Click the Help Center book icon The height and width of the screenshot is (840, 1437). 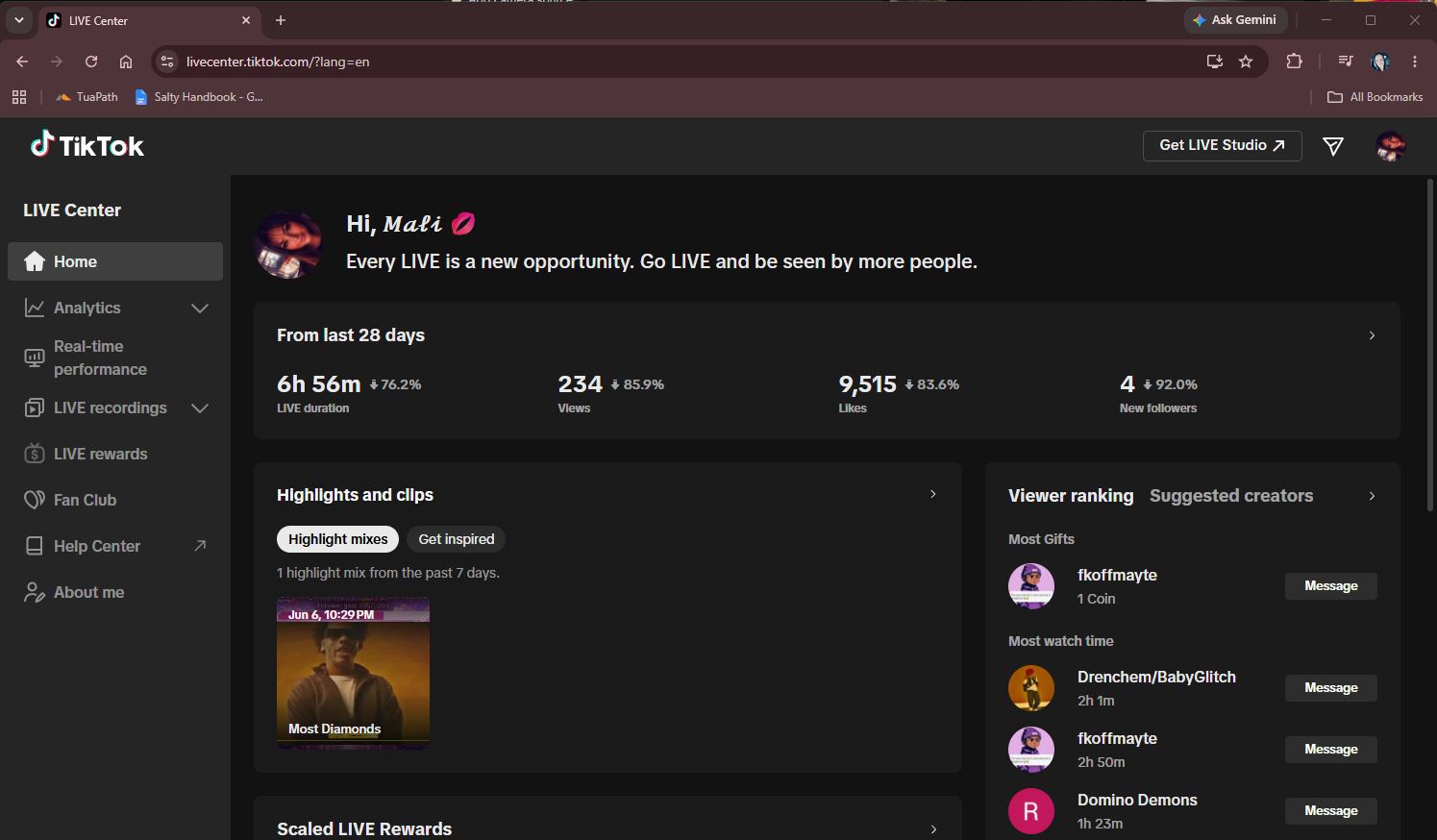(x=35, y=546)
